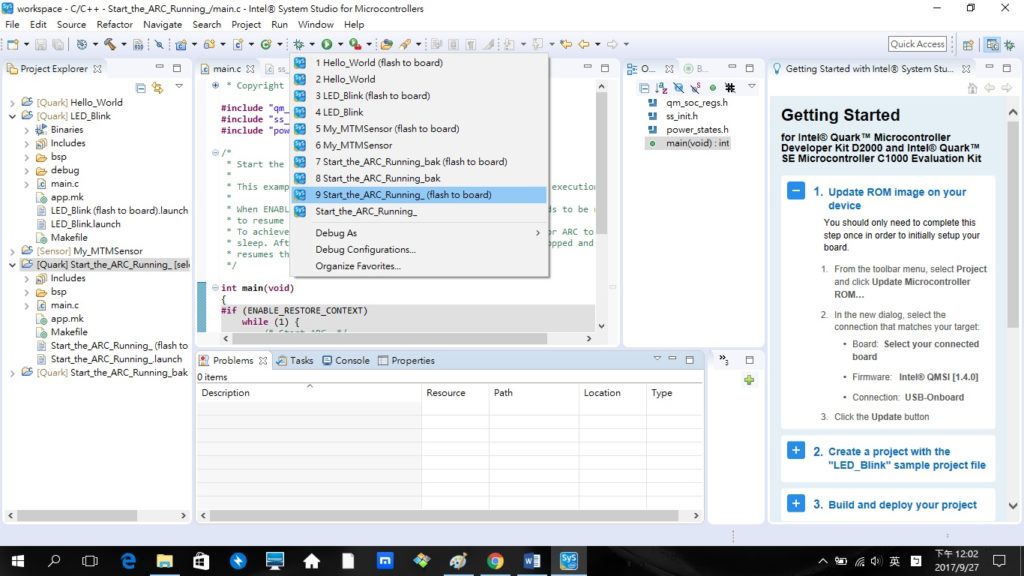Click the Run external tools icon
1024x576 pixels.
355,44
